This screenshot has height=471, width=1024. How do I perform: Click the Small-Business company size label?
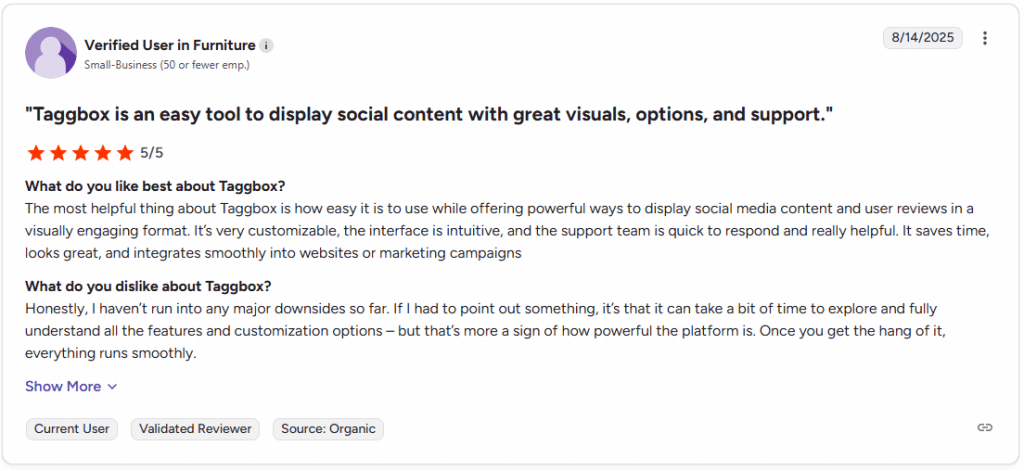tap(166, 65)
